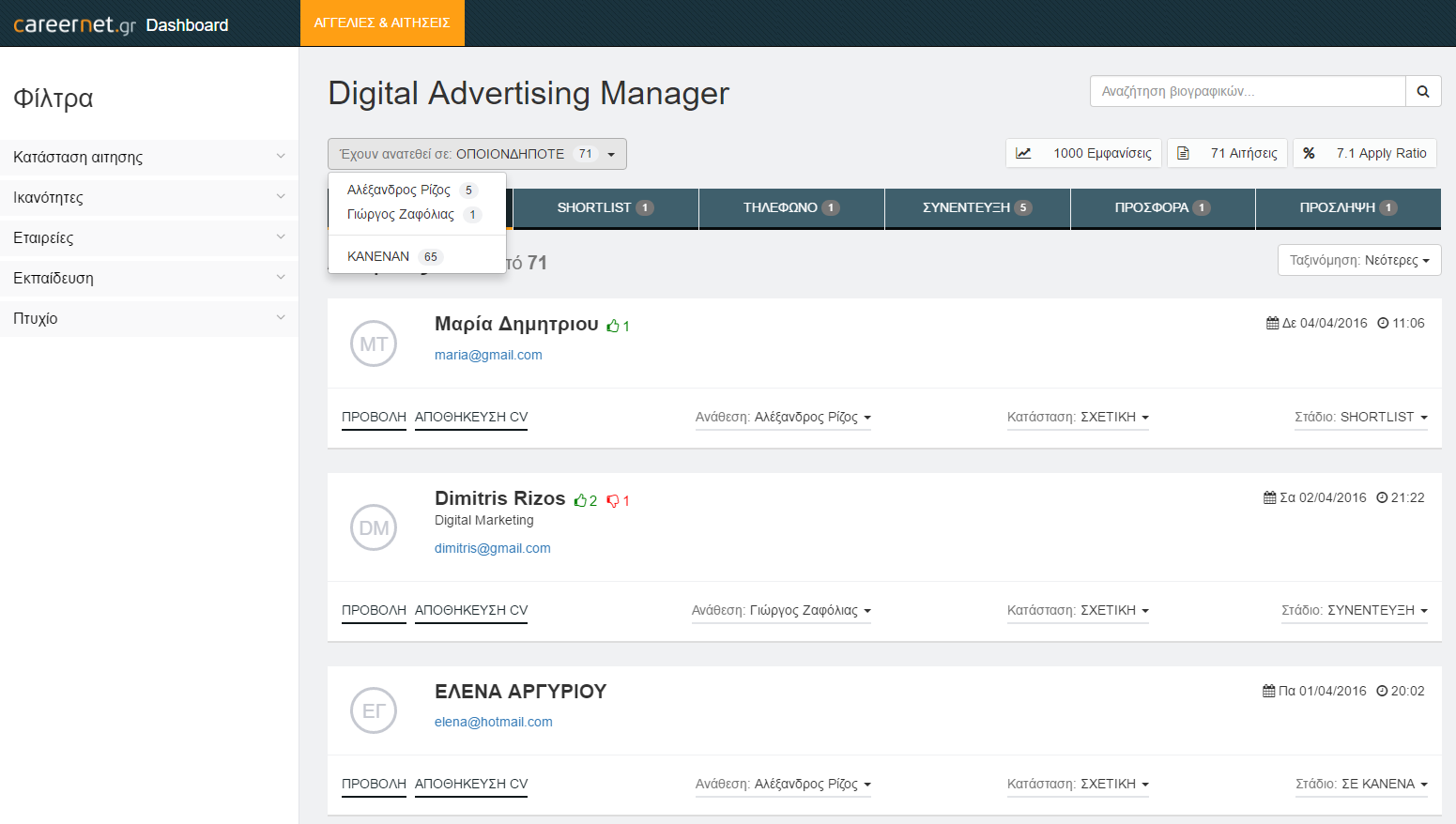Screen dimensions: 1456x824
Task: Click the chart icon beside 1000 Εμφανίσεις
Action: pyautogui.click(x=1023, y=153)
